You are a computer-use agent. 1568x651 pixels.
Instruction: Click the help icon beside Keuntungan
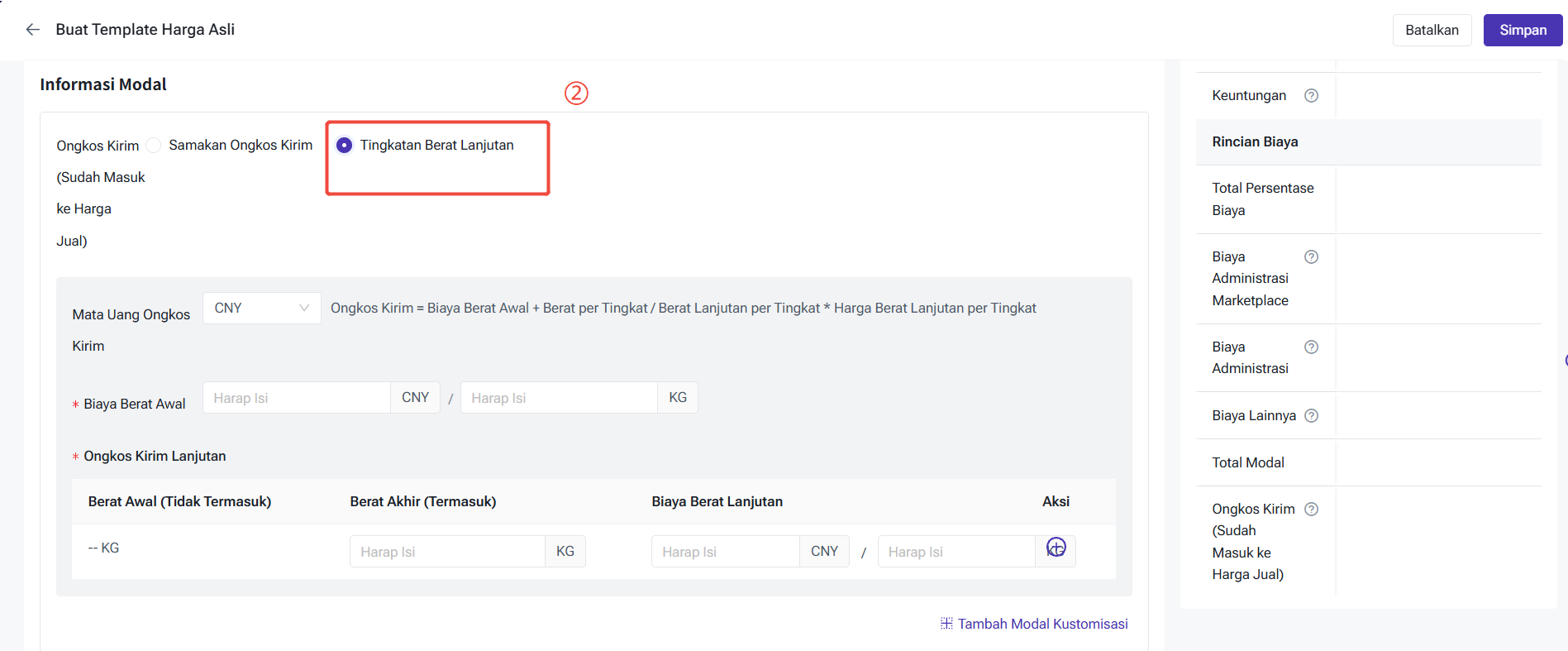coord(1311,96)
